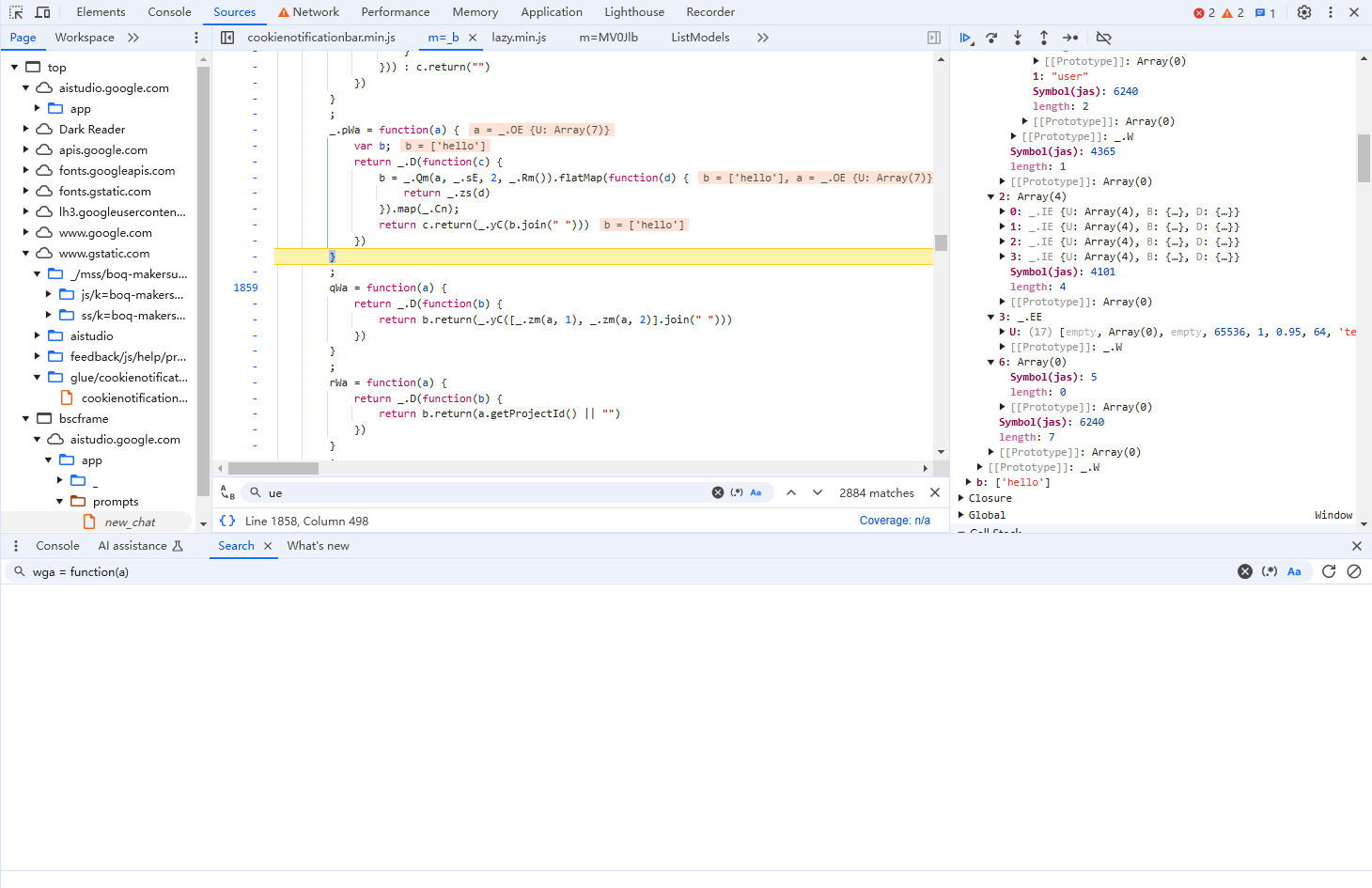Collapse www.gstatic.com tree node
Image resolution: width=1372 pixels, height=888 pixels.
click(x=25, y=254)
